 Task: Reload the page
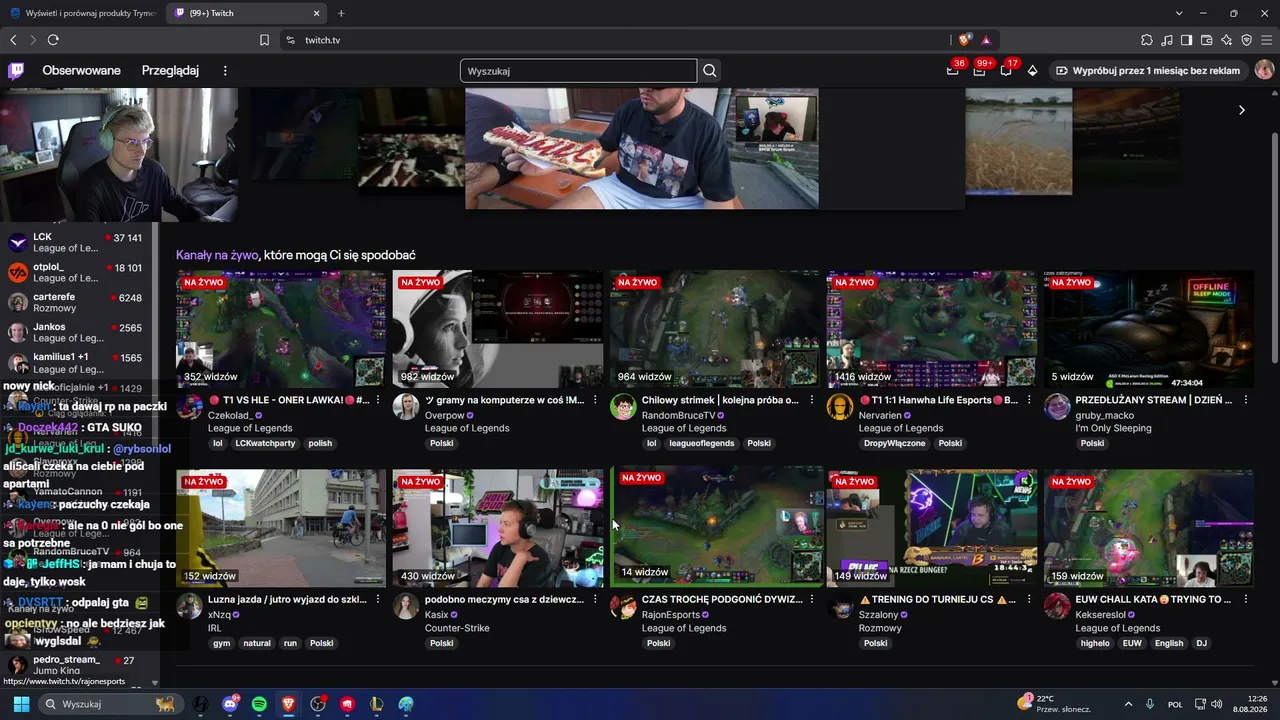(x=53, y=40)
